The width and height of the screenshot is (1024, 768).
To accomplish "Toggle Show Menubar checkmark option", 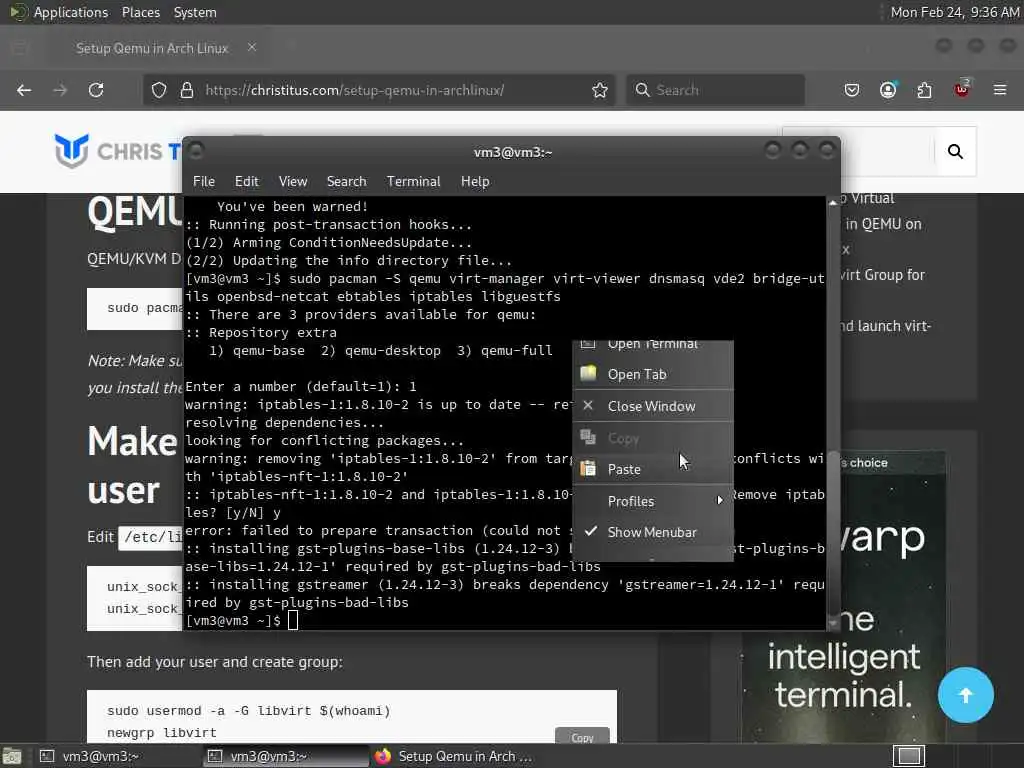I will pos(653,532).
